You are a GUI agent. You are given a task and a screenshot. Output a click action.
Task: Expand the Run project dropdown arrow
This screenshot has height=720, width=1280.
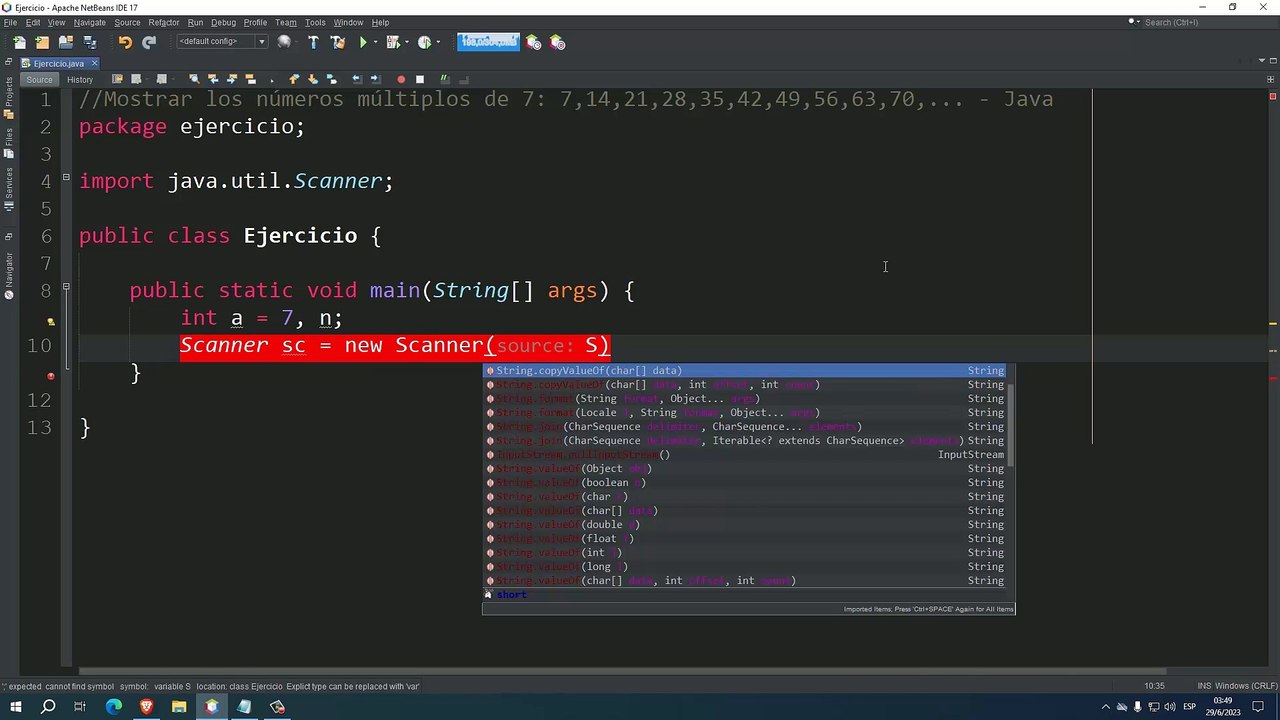click(x=375, y=42)
